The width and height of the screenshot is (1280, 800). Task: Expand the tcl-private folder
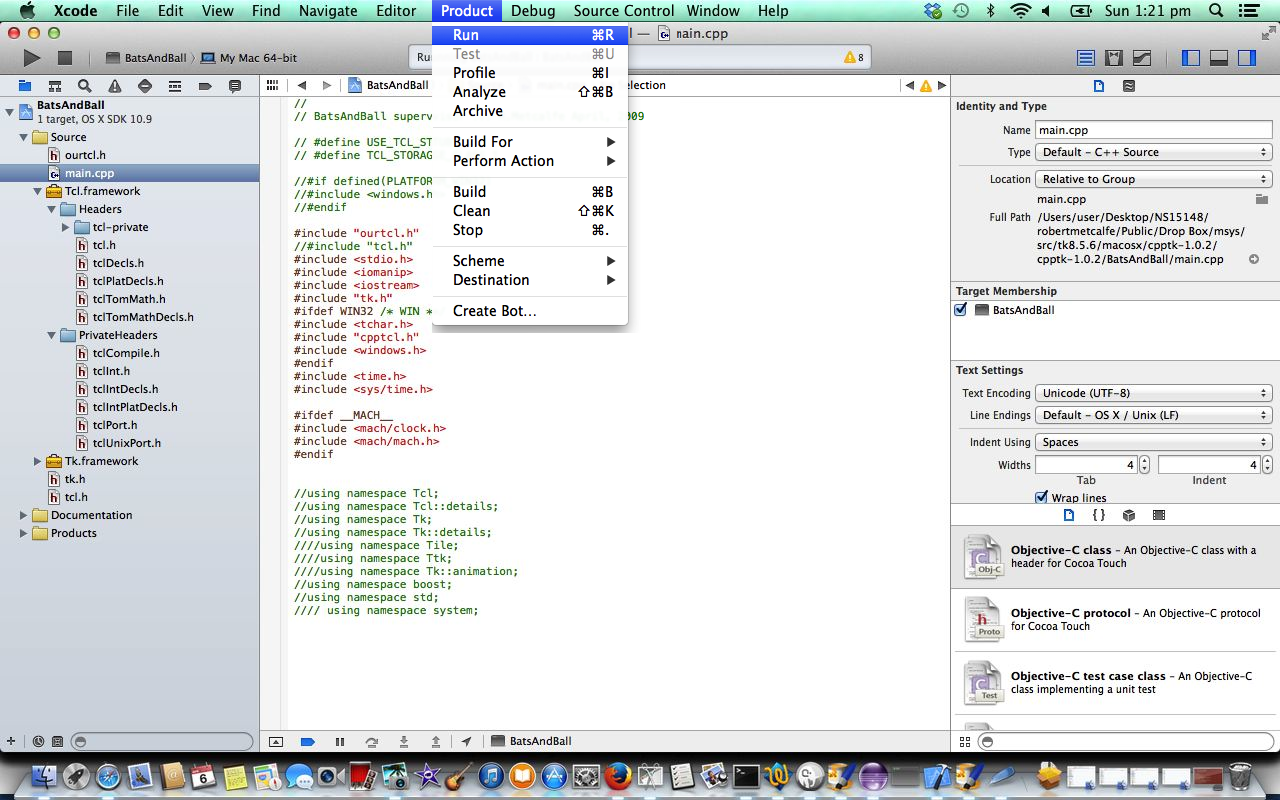[x=66, y=227]
